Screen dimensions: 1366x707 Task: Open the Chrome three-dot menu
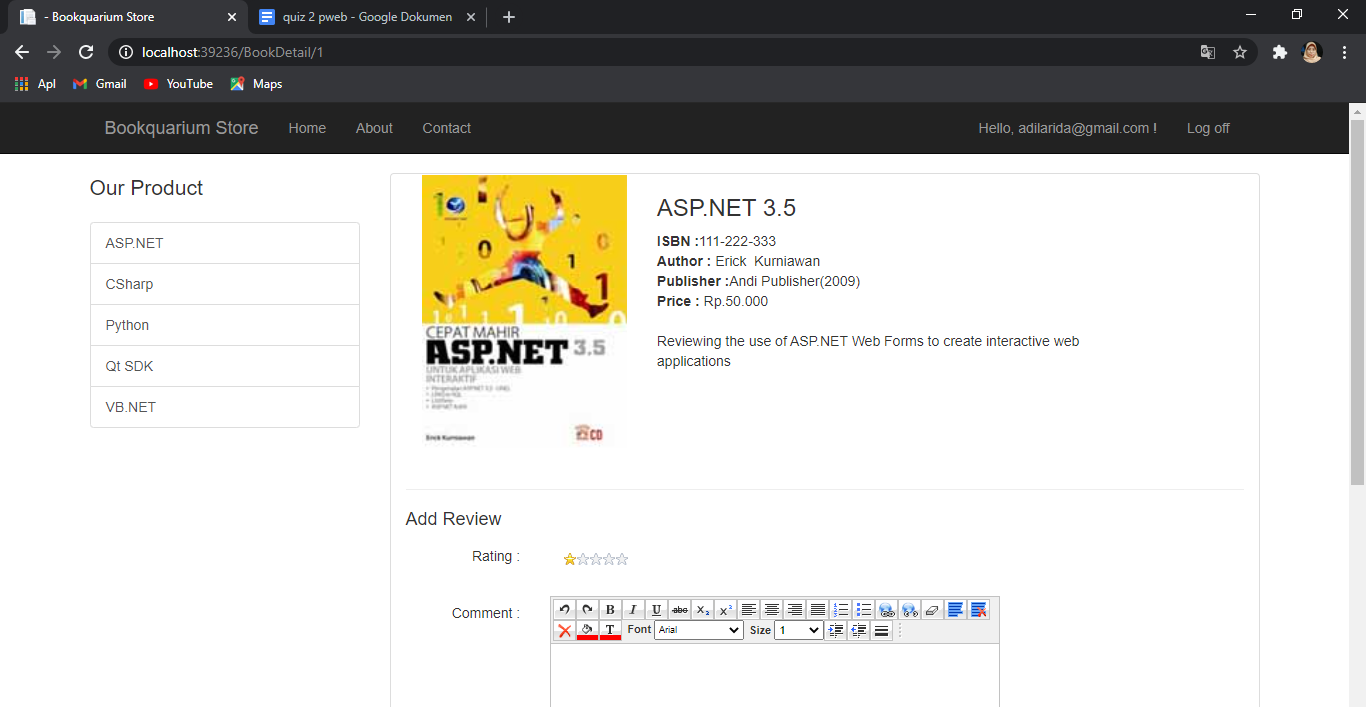(x=1345, y=52)
